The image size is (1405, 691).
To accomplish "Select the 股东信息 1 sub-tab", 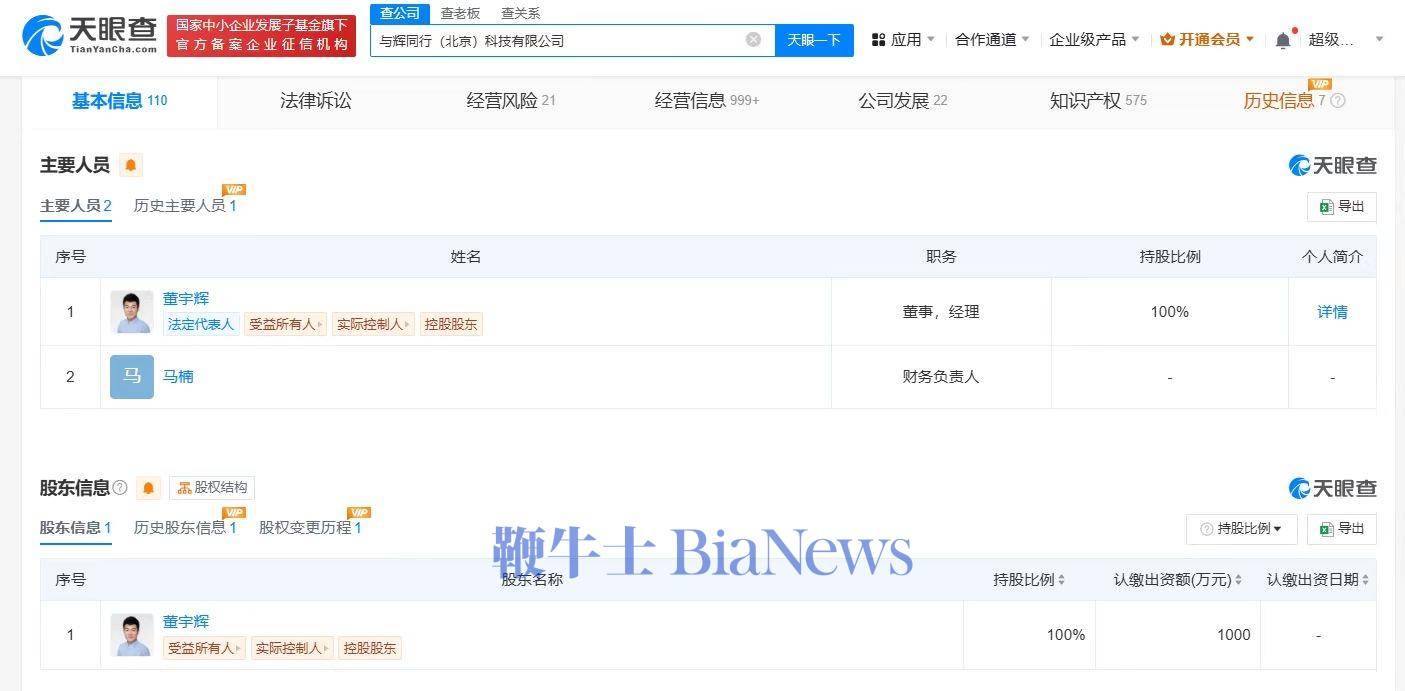I will coord(76,528).
